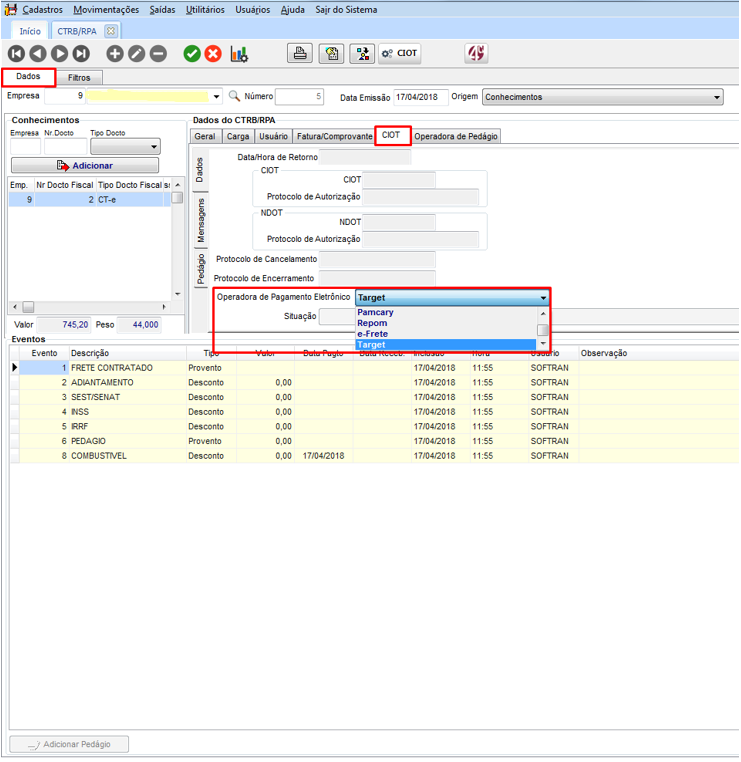The height and width of the screenshot is (762, 741).
Task: Select the Filtros tab
Action: point(79,78)
